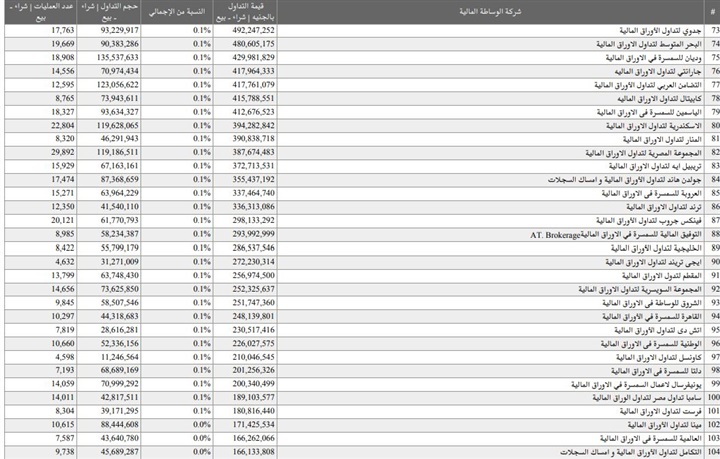Screen dimensions: 720x459
Task: Click the 'عدد العمليات' column header
Action: pos(41,12)
